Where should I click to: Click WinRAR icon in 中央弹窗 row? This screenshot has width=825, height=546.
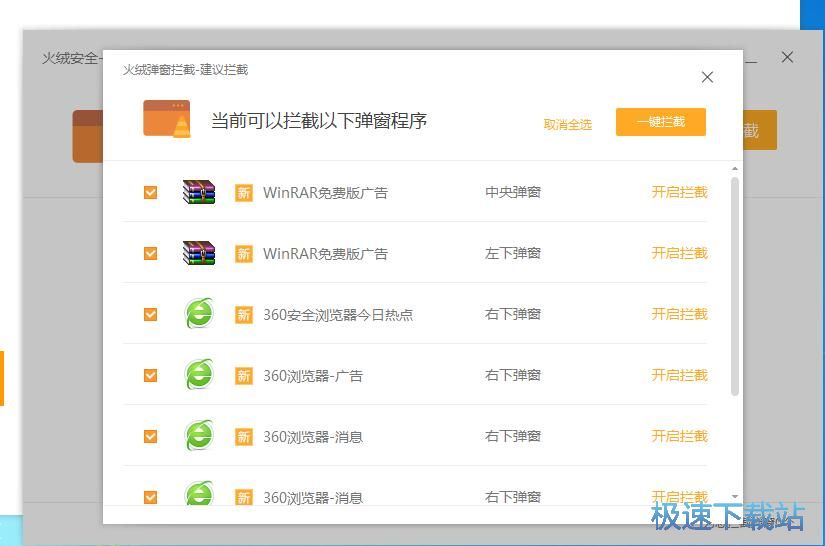point(198,192)
